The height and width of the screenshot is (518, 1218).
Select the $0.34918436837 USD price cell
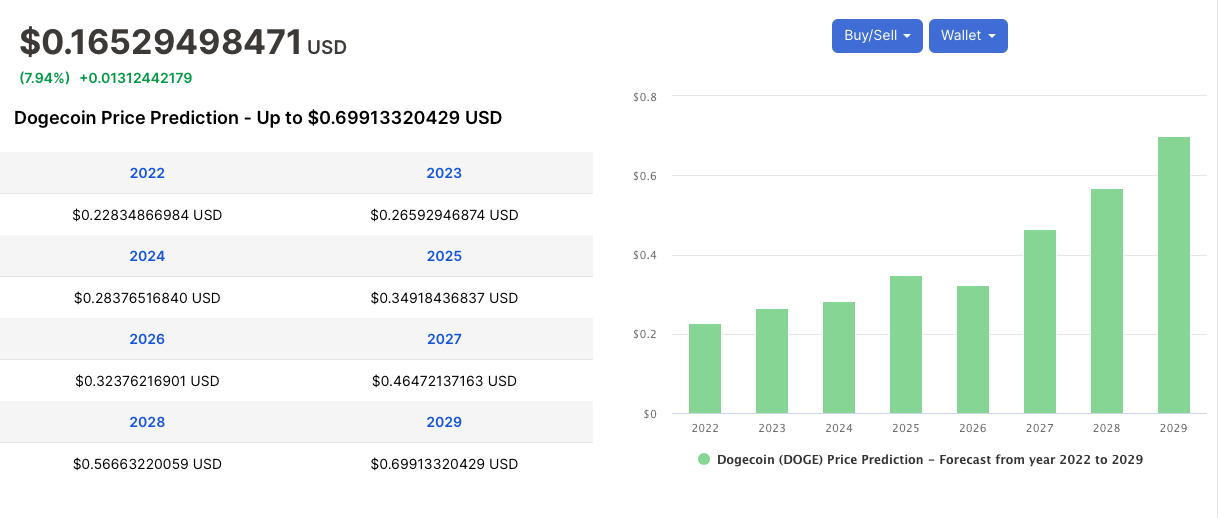tap(444, 298)
